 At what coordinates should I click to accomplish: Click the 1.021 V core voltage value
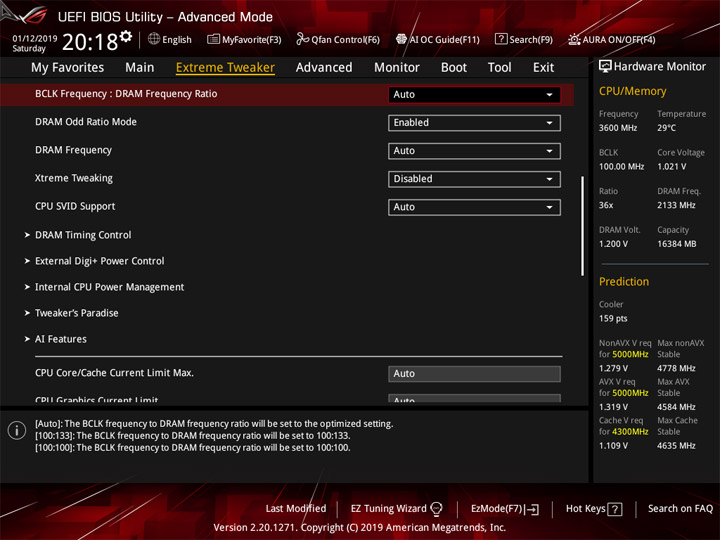[672, 167]
